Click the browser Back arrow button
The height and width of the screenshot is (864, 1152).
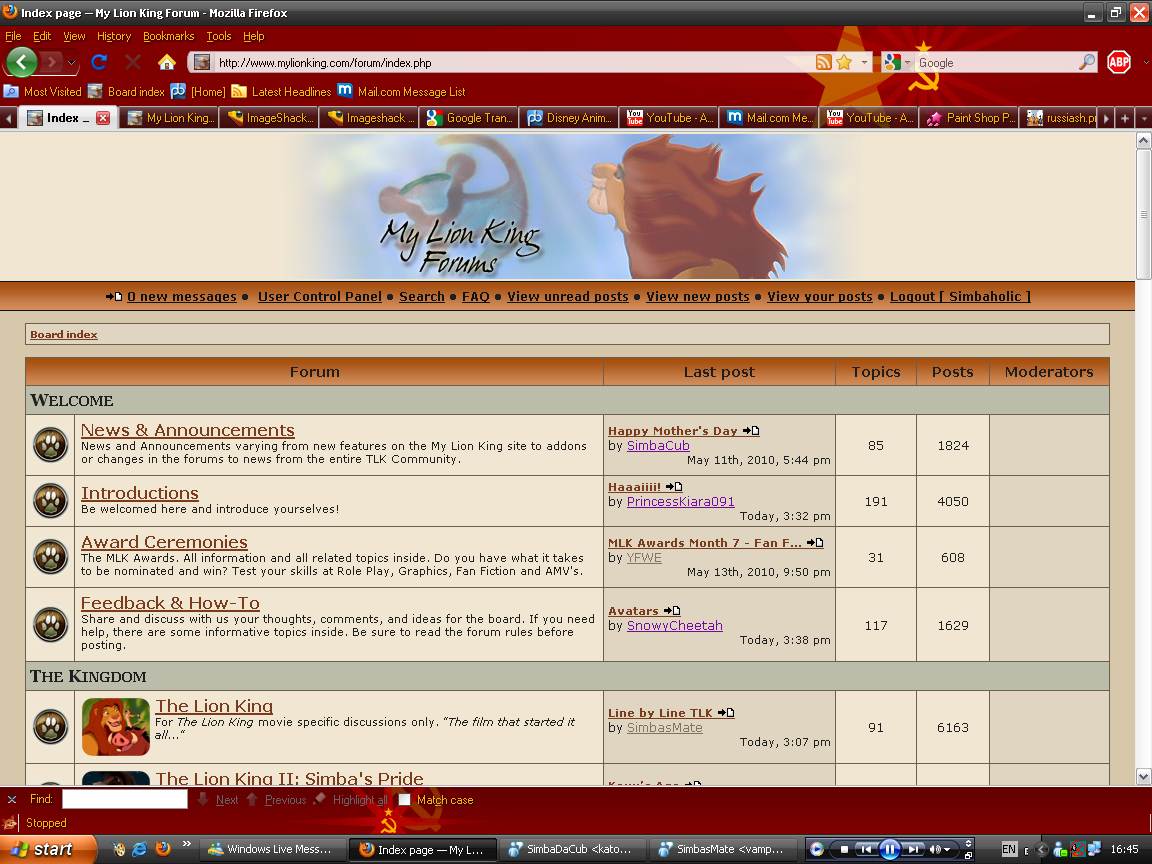pos(21,62)
